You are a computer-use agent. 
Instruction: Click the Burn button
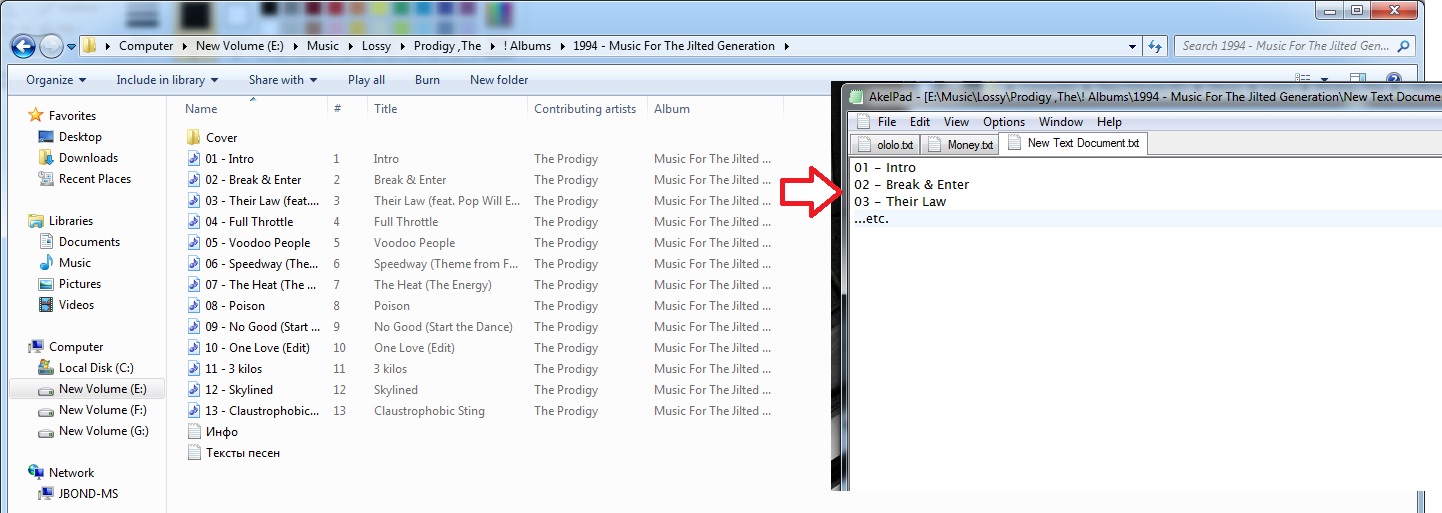(x=427, y=80)
